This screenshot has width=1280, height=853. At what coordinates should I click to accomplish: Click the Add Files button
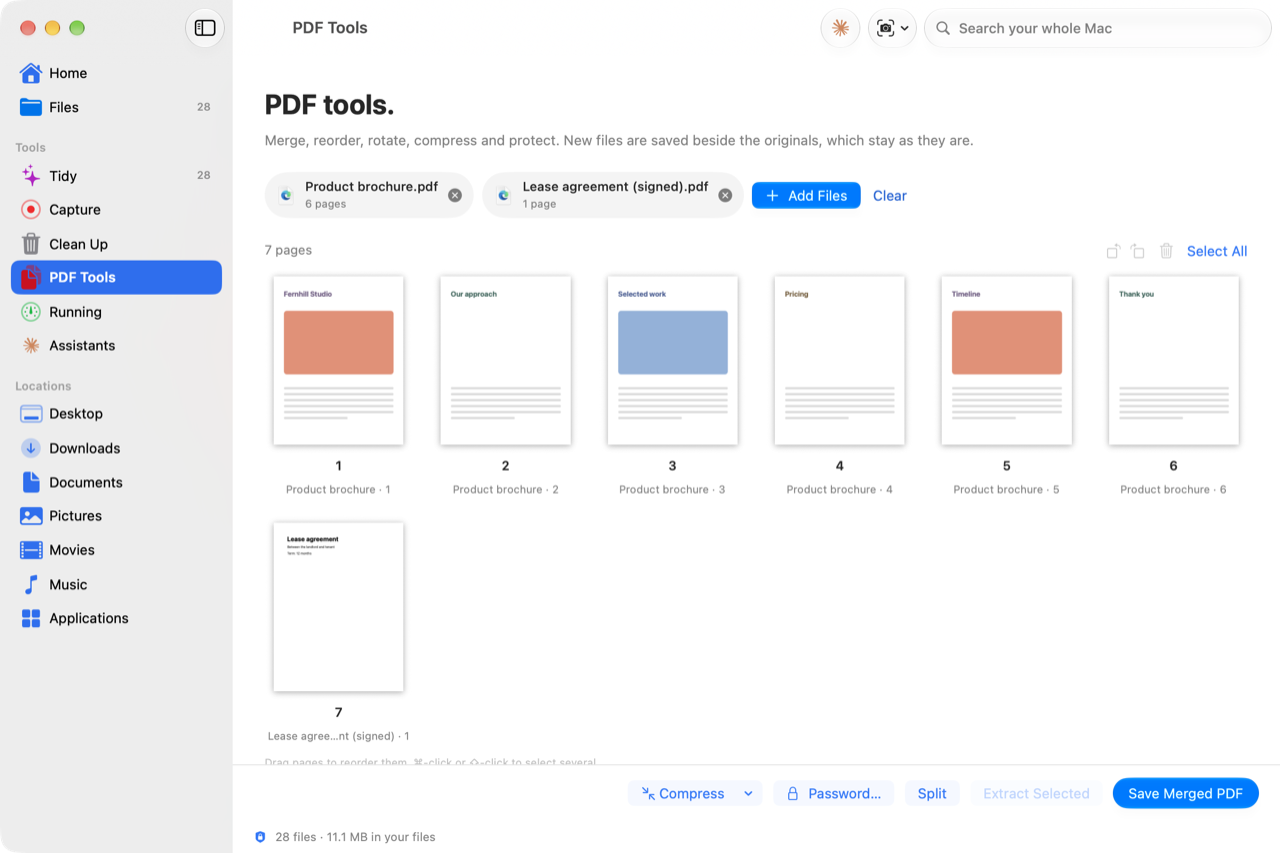[806, 196]
